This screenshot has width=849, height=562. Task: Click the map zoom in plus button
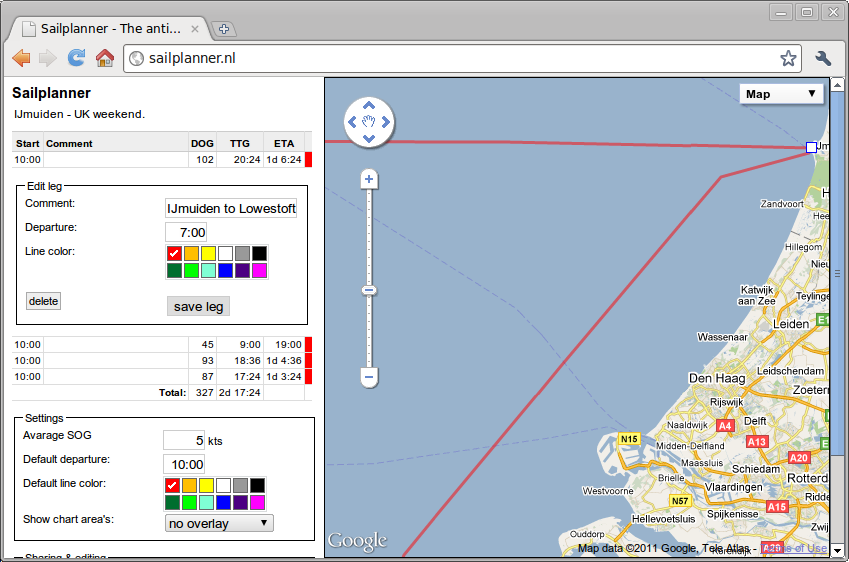369,180
